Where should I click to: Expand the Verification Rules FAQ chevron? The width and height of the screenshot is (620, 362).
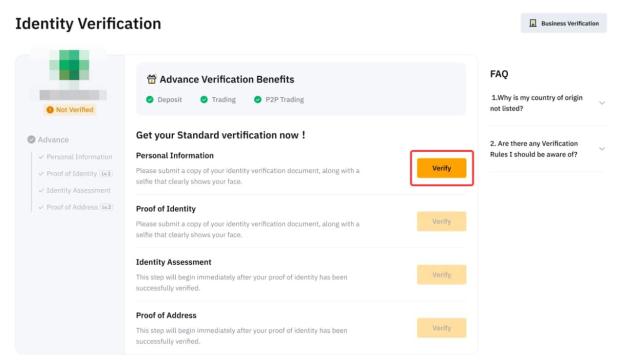click(x=602, y=149)
